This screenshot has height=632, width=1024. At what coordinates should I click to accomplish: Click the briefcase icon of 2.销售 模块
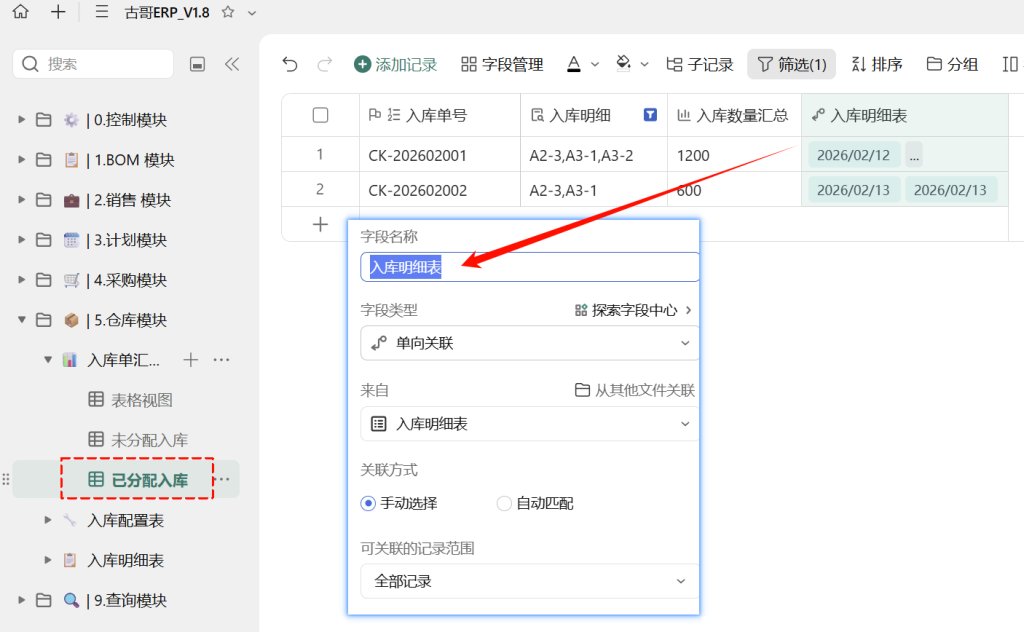(x=71, y=200)
